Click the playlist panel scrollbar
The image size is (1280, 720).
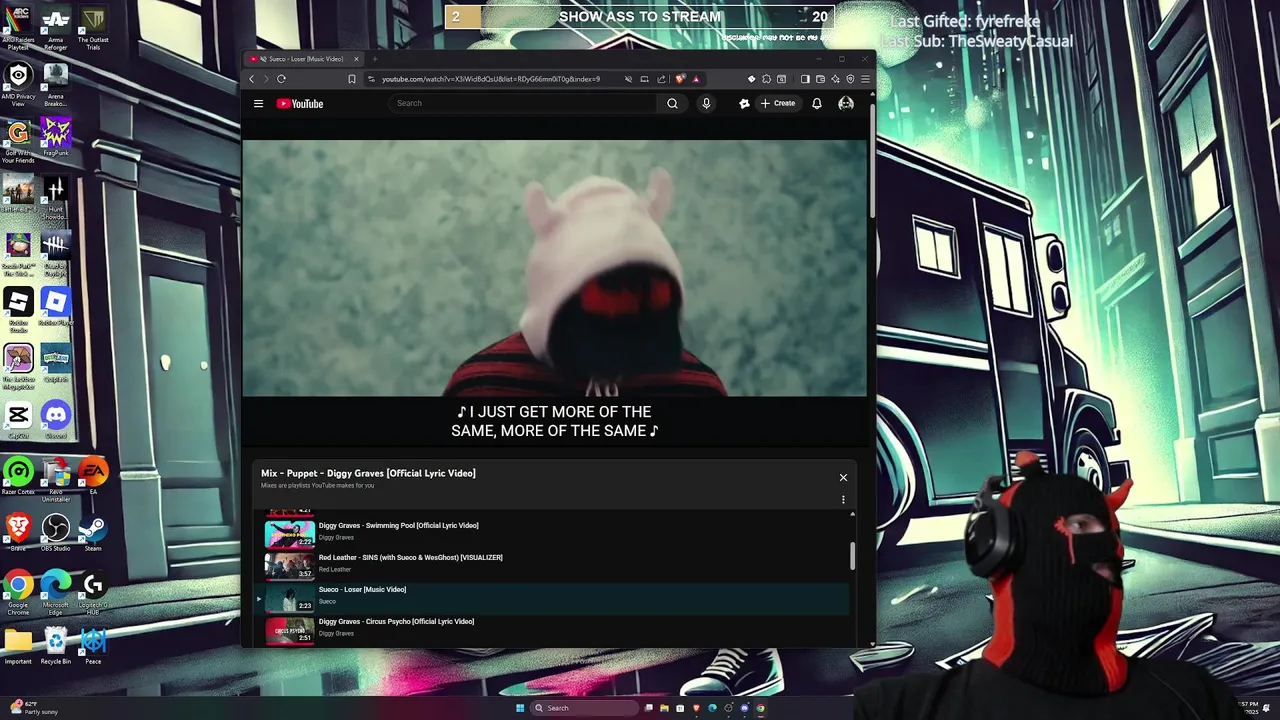click(x=852, y=556)
